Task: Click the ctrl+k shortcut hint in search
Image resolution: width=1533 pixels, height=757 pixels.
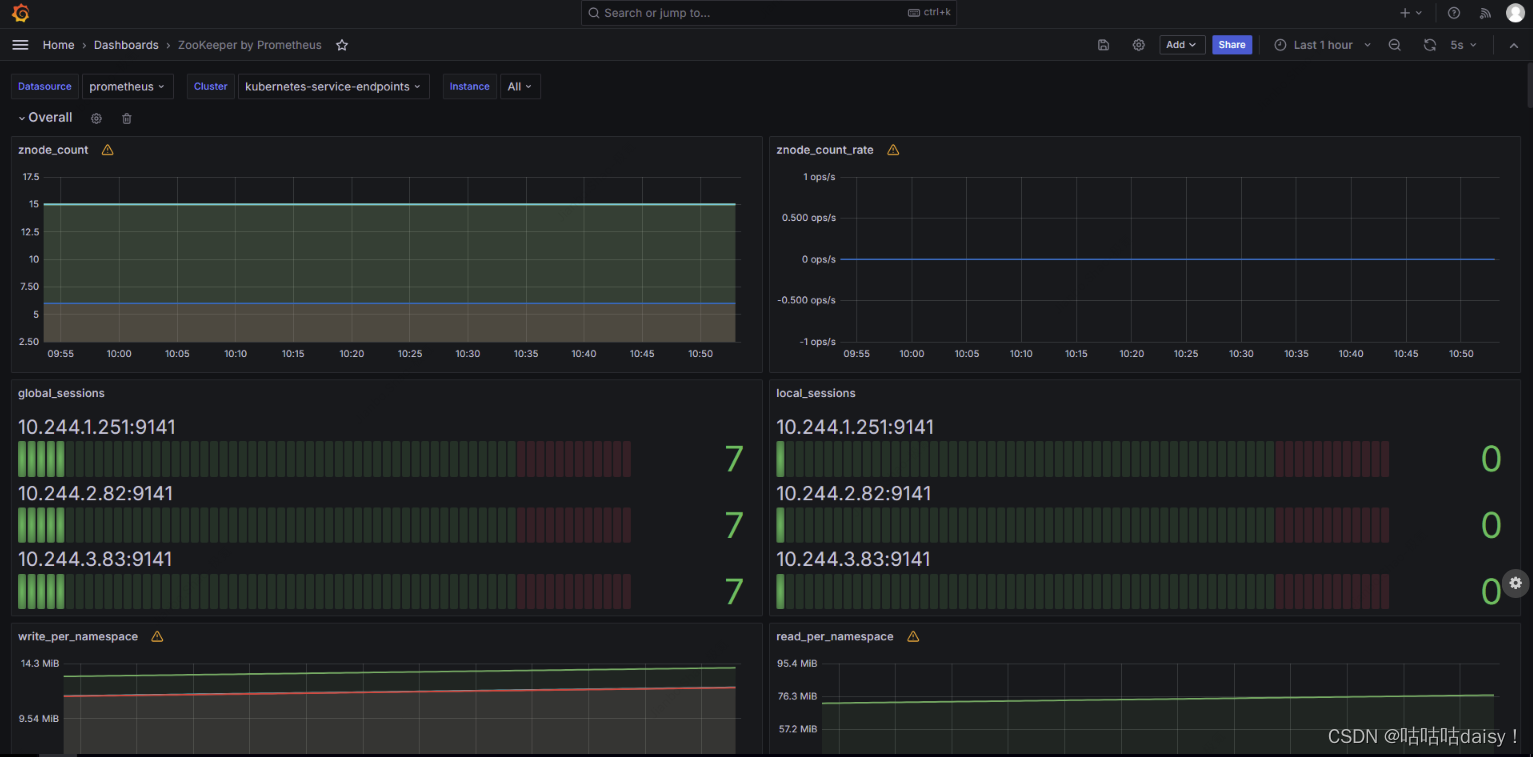Action: click(x=930, y=13)
